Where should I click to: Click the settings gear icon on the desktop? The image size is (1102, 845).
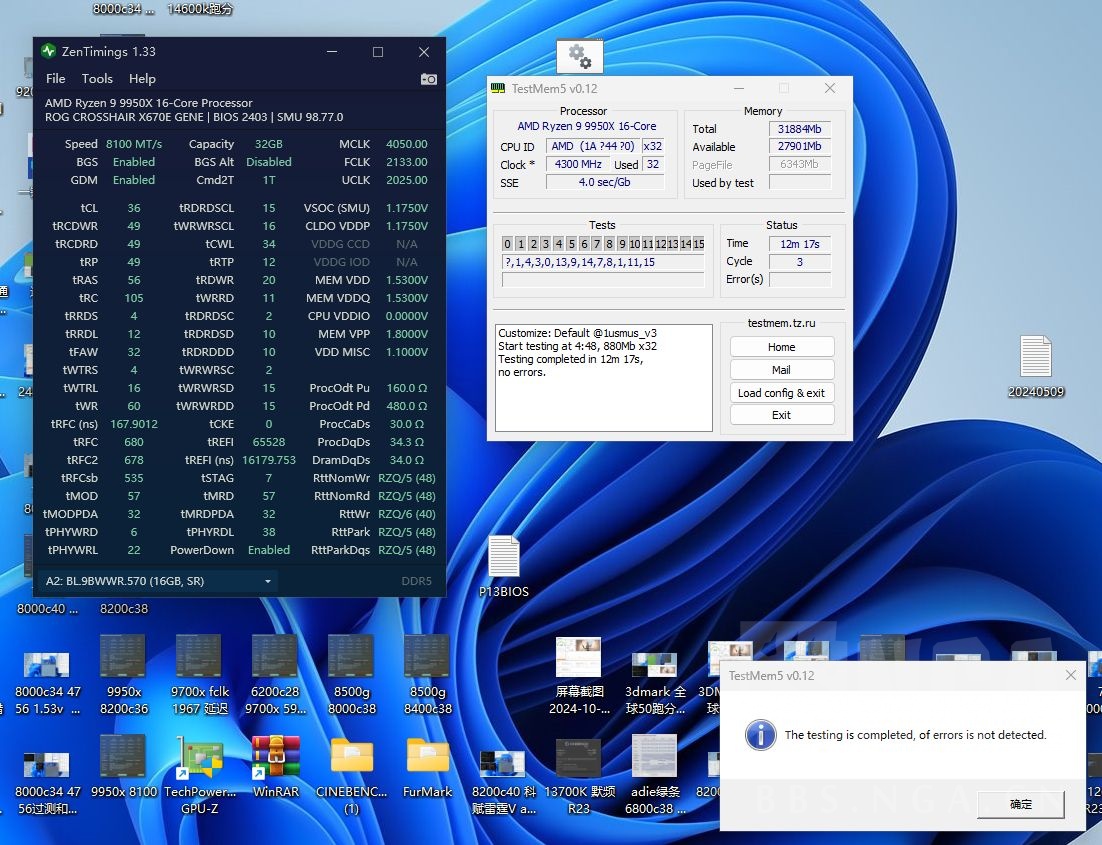tap(580, 55)
